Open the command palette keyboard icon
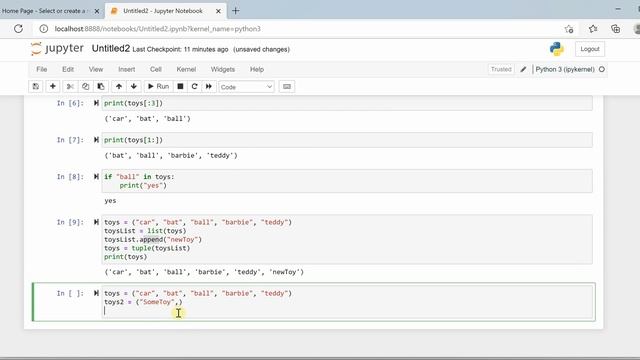The image size is (640, 360). pyautogui.click(x=287, y=87)
